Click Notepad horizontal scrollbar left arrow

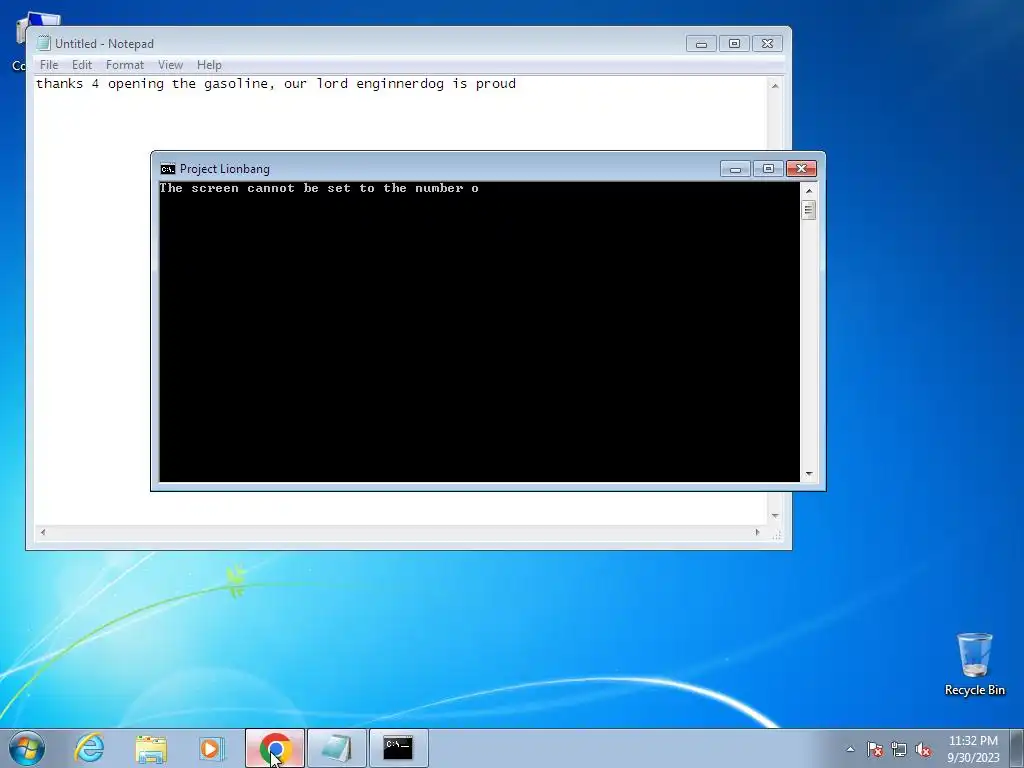(x=43, y=532)
